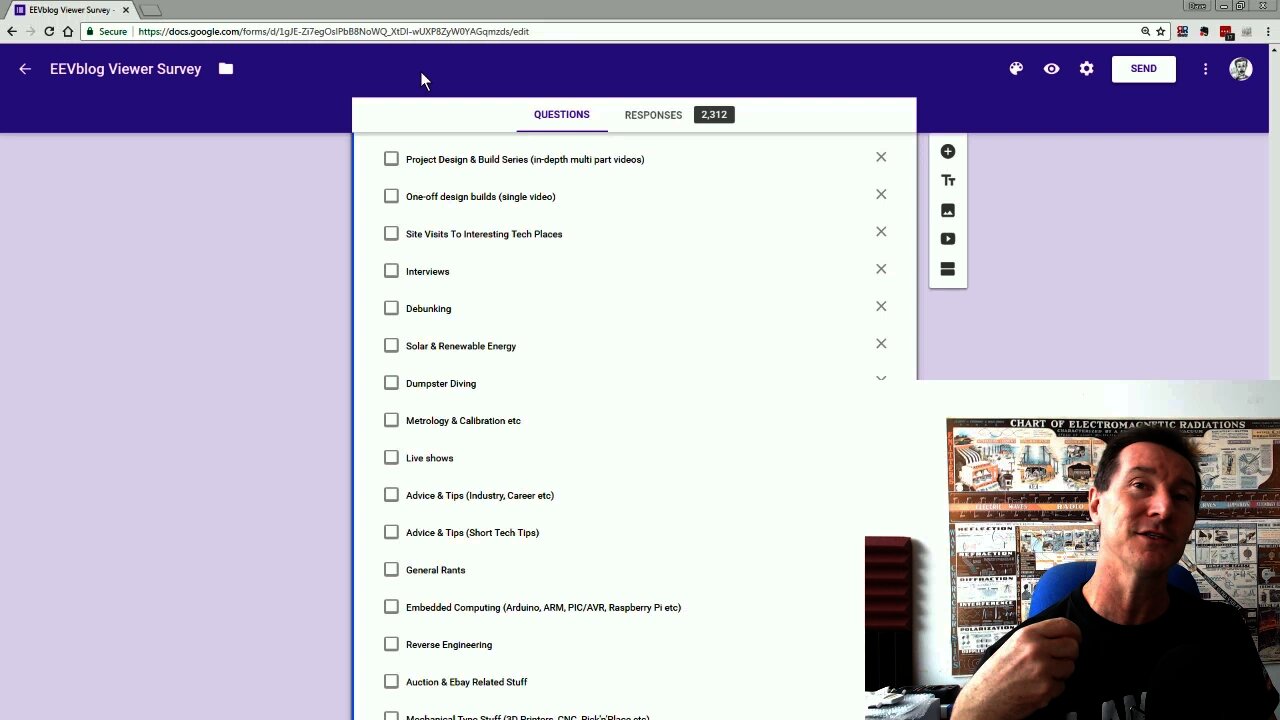1280x720 pixels.
Task: Tick Site Visits To Interesting Tech Places checkbox
Action: pos(391,233)
